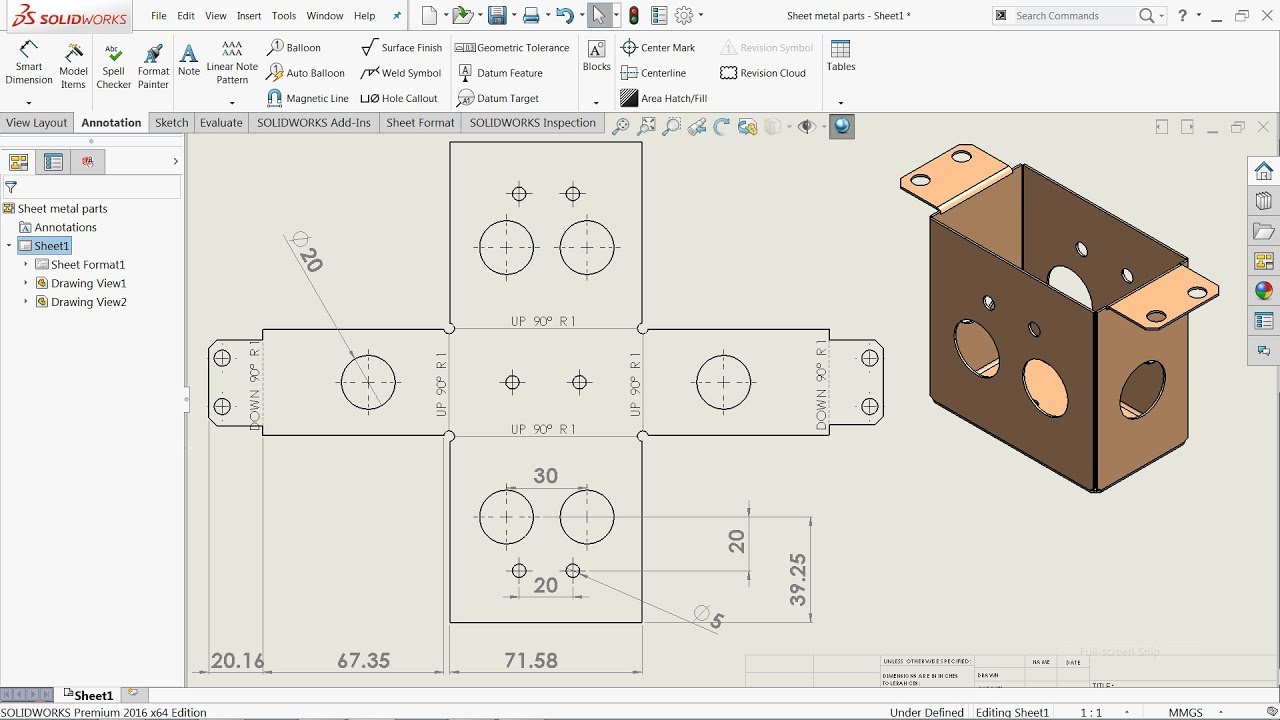Insert a Revision Cloud
The image size is (1280, 720).
tap(765, 72)
